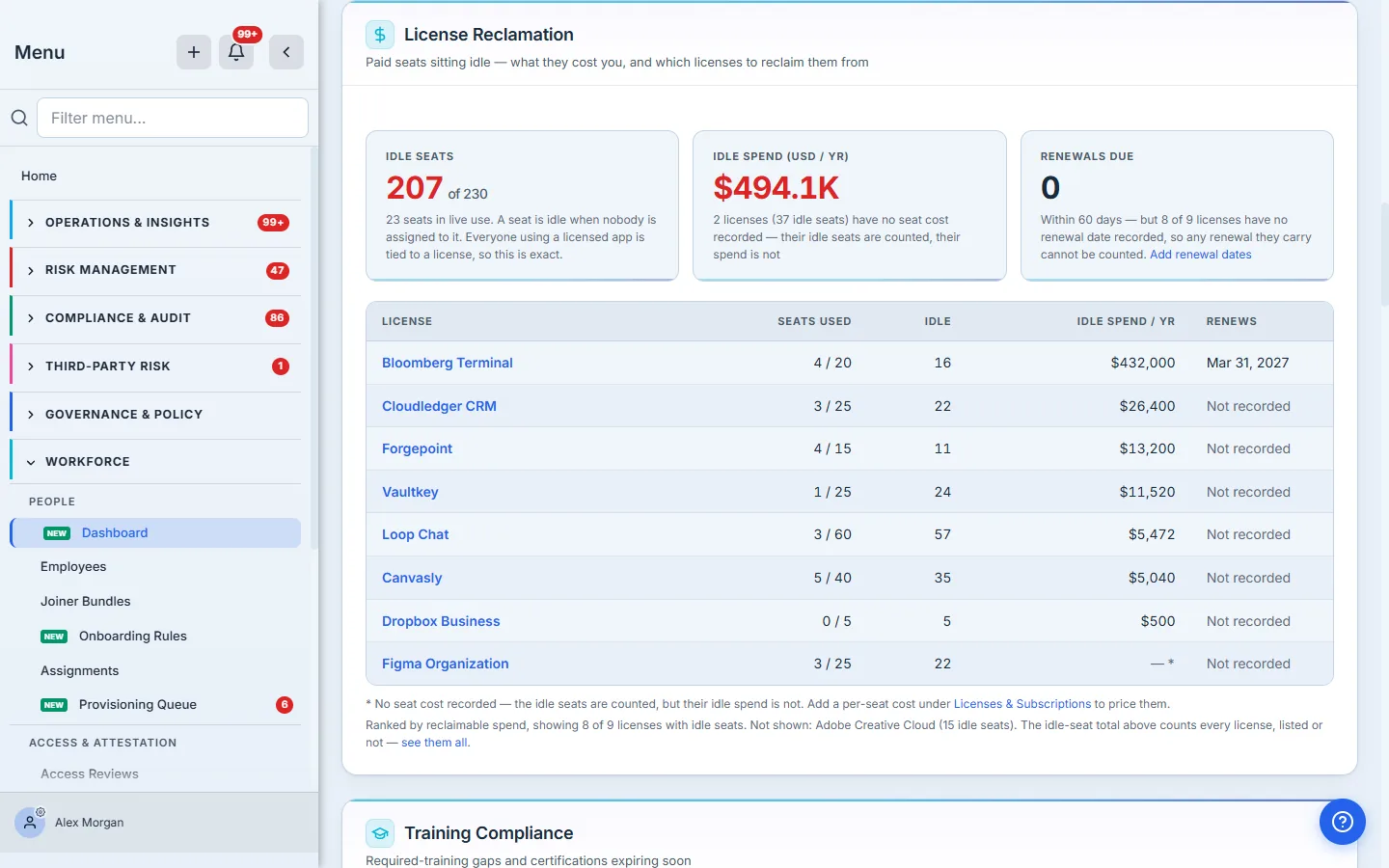This screenshot has width=1389, height=868.
Task: Expand the Third-Party Risk section
Action: (156, 366)
